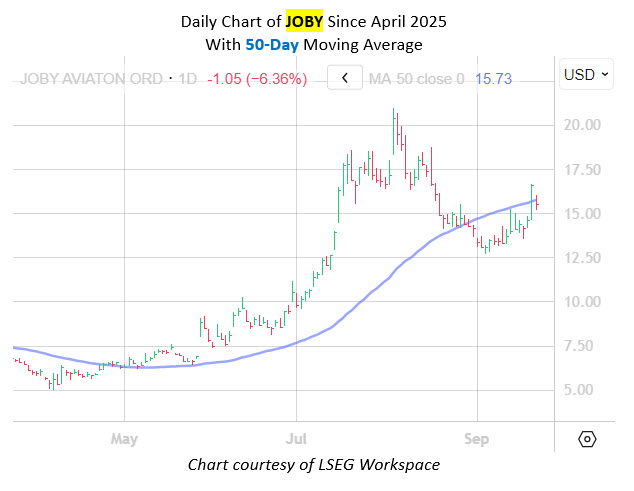The image size is (634, 491).
Task: Click the blue 50-Day text in title
Action: (x=272, y=44)
